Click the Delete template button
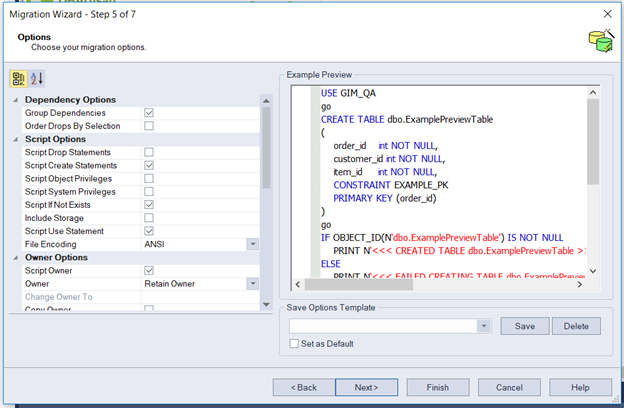The width and height of the screenshot is (624, 408). pyautogui.click(x=576, y=326)
